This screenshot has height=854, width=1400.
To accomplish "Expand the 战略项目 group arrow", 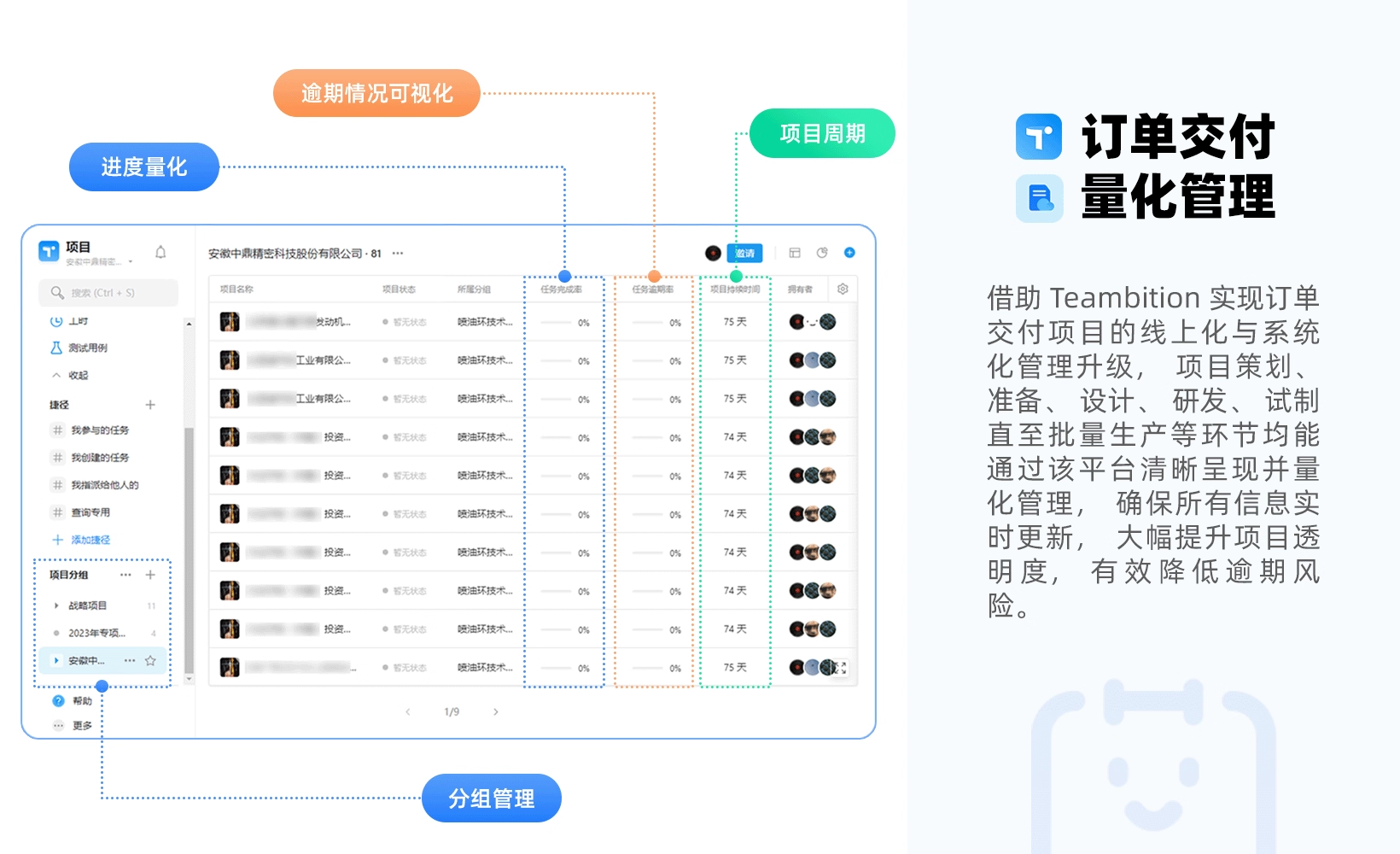I will tap(56, 605).
